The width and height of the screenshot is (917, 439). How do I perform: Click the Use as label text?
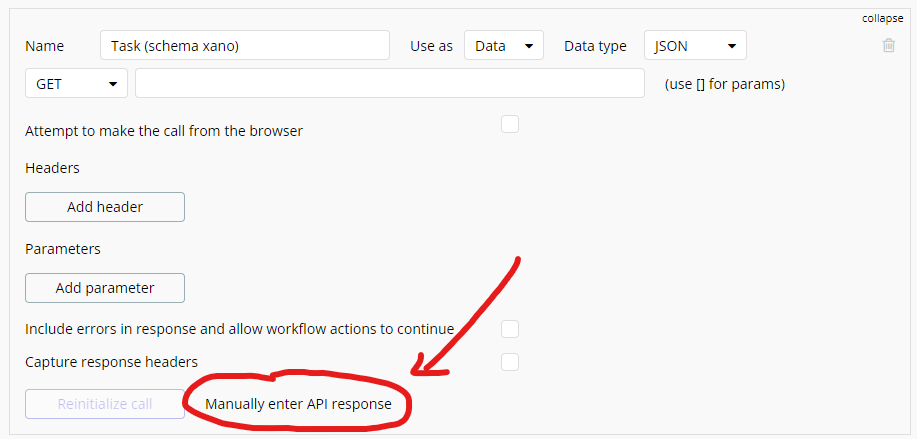point(431,46)
